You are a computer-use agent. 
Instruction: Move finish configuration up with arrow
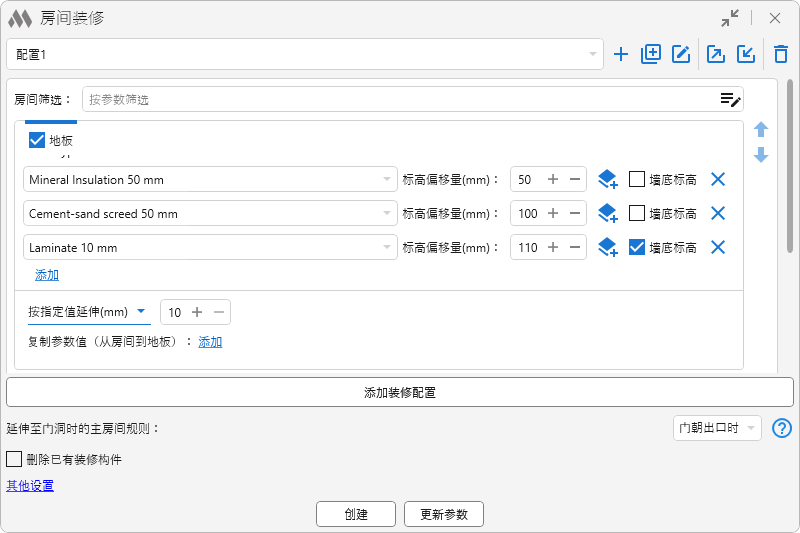(x=761, y=130)
